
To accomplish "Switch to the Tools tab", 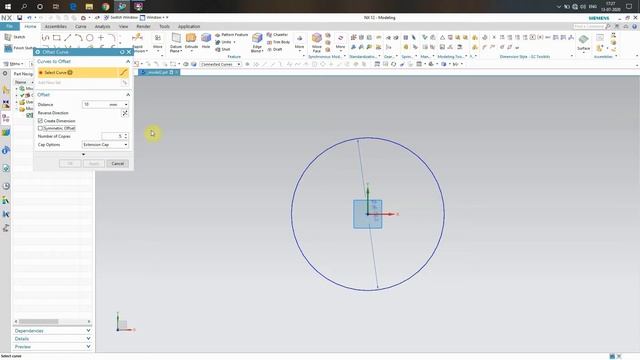I will [x=164, y=27].
